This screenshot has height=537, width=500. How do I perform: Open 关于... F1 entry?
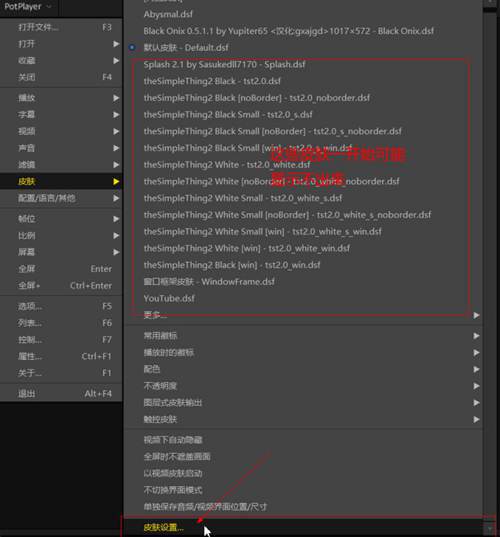[x=61, y=373]
